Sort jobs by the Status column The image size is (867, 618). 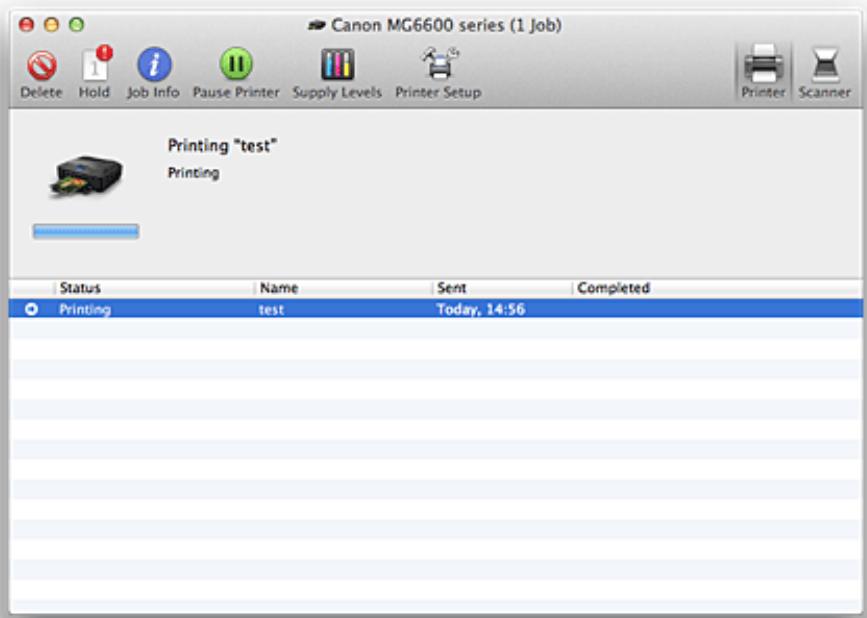(x=154, y=288)
